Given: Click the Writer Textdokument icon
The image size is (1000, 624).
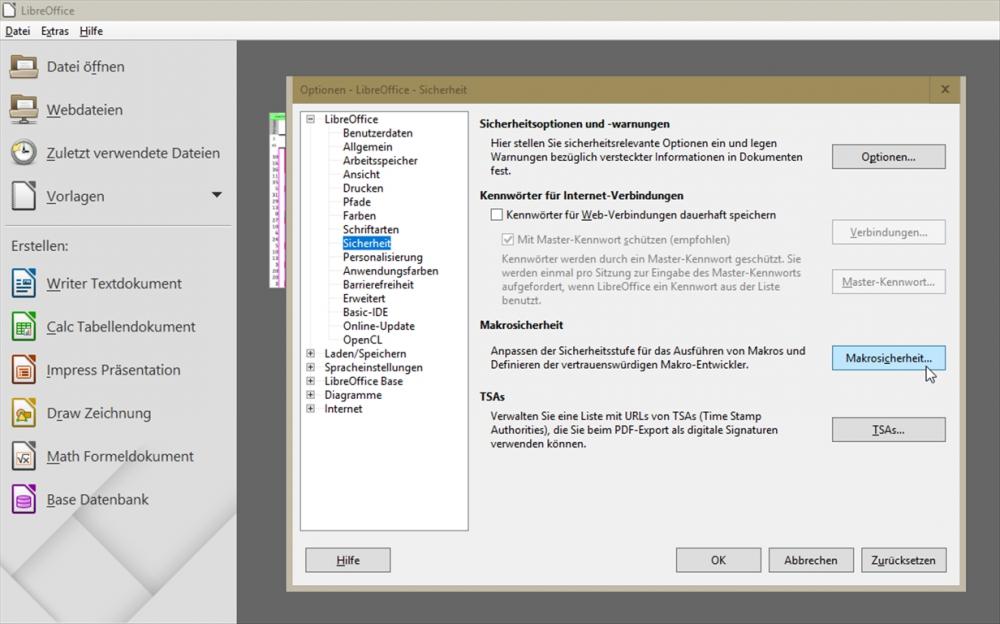Looking at the screenshot, I should click(x=24, y=283).
